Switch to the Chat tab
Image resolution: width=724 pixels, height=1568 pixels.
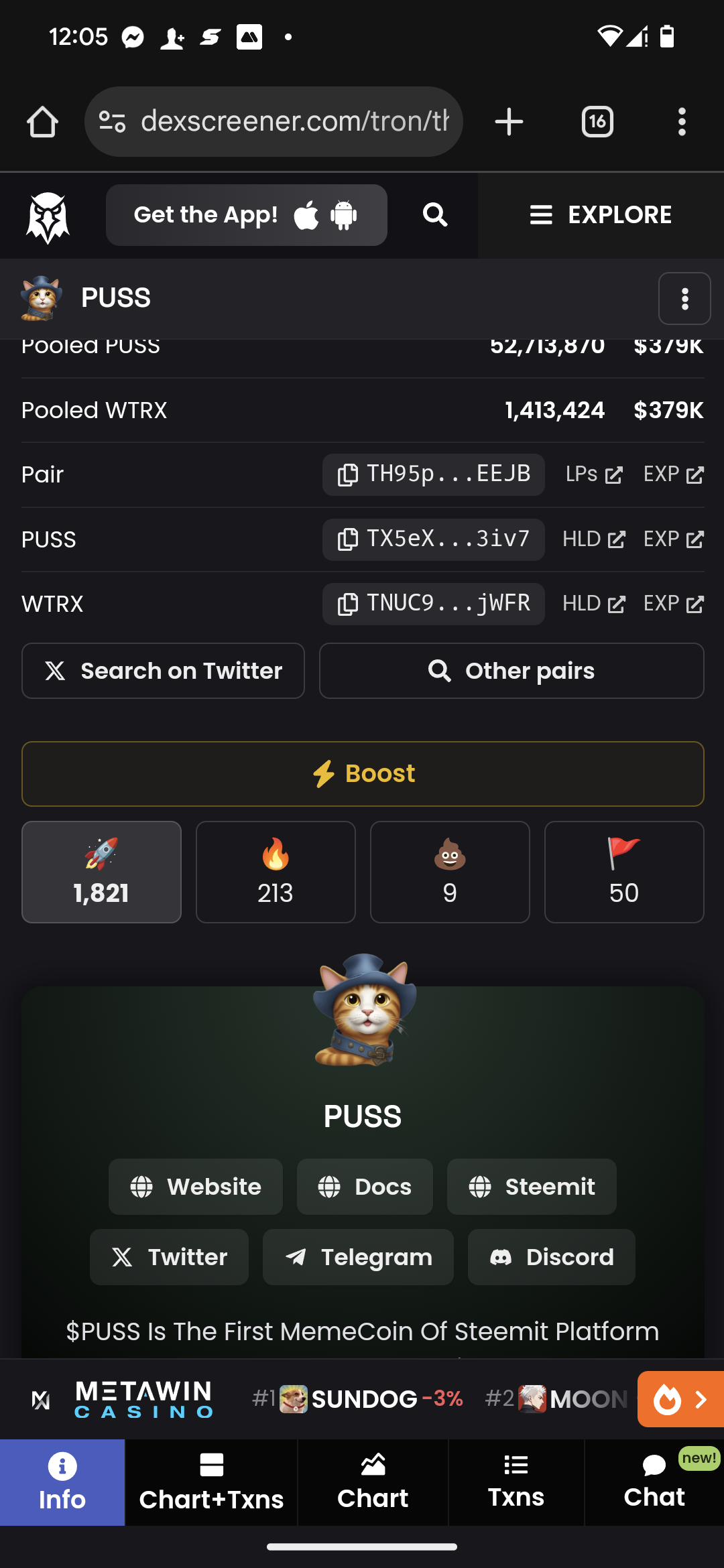pyautogui.click(x=654, y=1482)
